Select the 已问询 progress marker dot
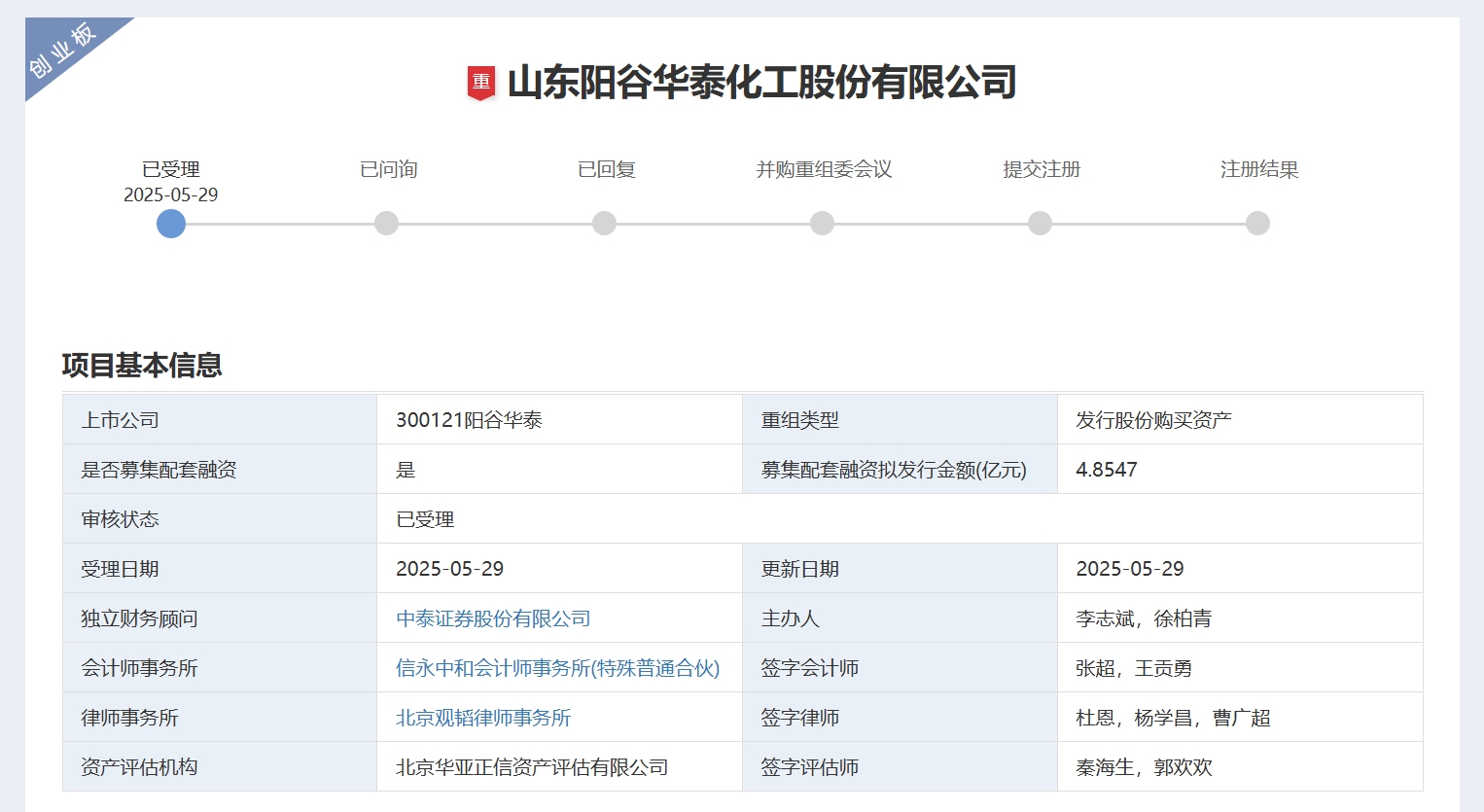The width and height of the screenshot is (1484, 812). click(387, 224)
